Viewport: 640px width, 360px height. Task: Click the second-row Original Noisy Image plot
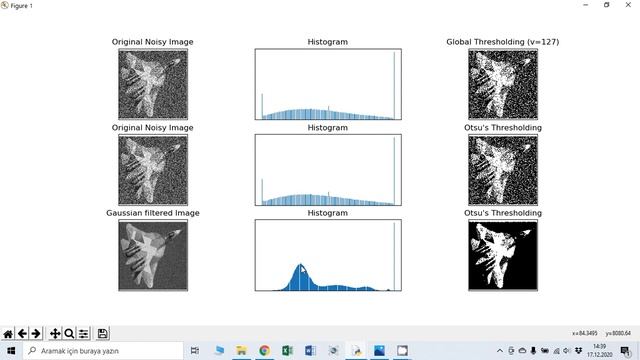point(153,170)
